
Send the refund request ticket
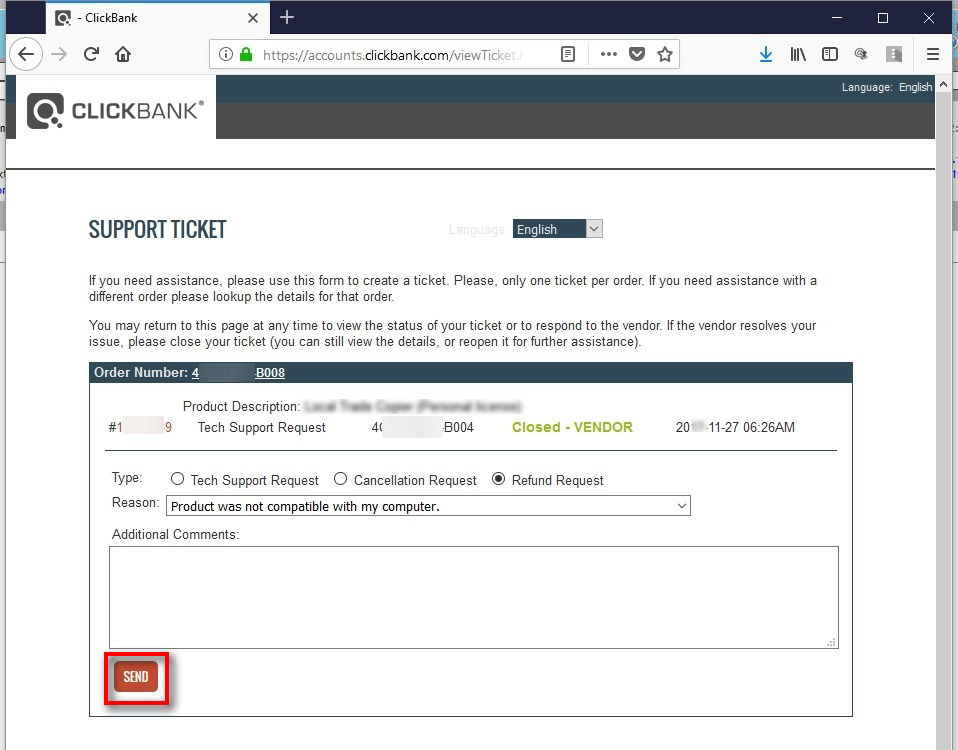136,677
